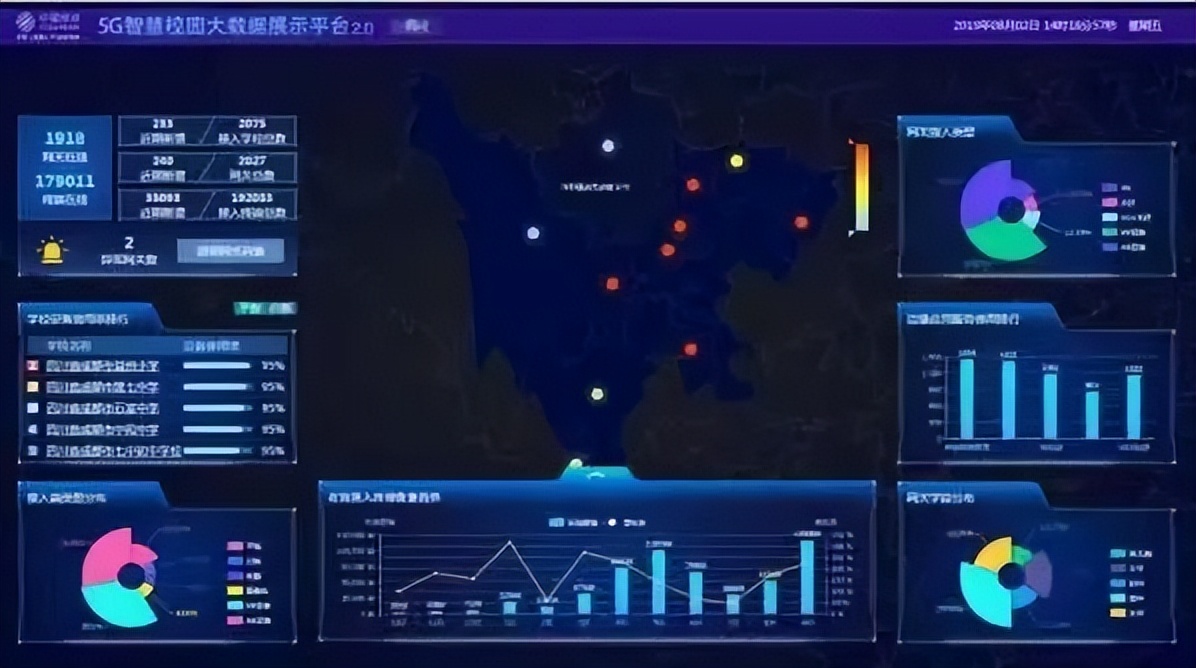This screenshot has height=668, width=1196.
Task: Click the 192033 connected terminals value
Action: (252, 198)
